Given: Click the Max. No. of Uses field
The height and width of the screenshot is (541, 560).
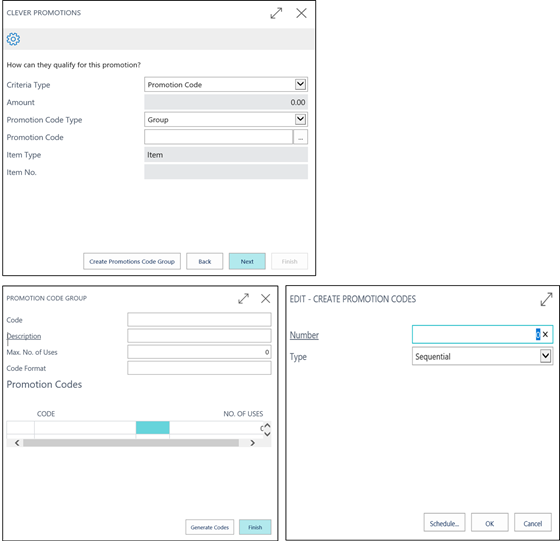Looking at the screenshot, I should 199,352.
